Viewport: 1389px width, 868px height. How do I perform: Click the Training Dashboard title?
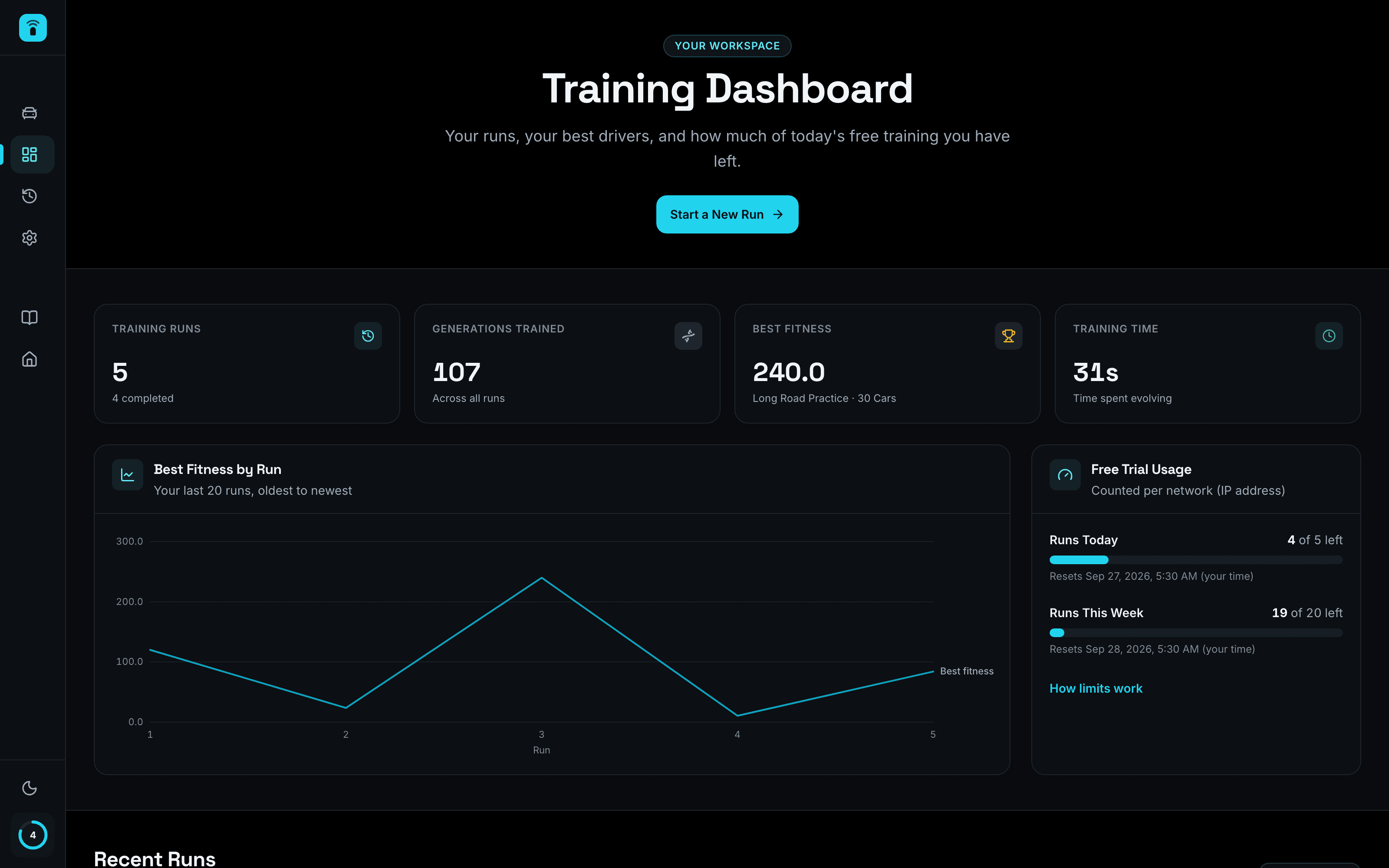pos(727,89)
